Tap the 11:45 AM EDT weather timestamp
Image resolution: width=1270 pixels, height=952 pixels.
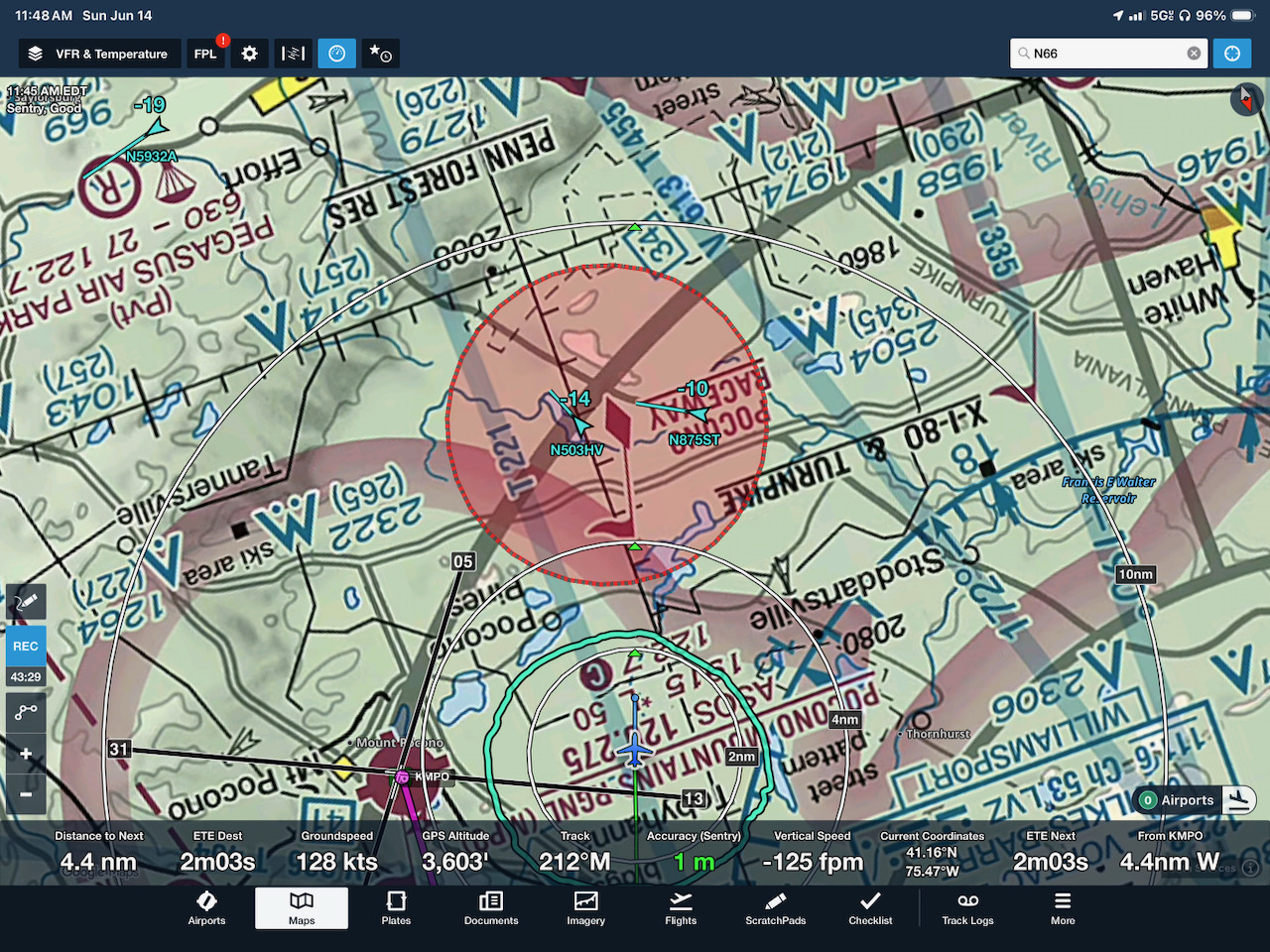click(x=47, y=91)
